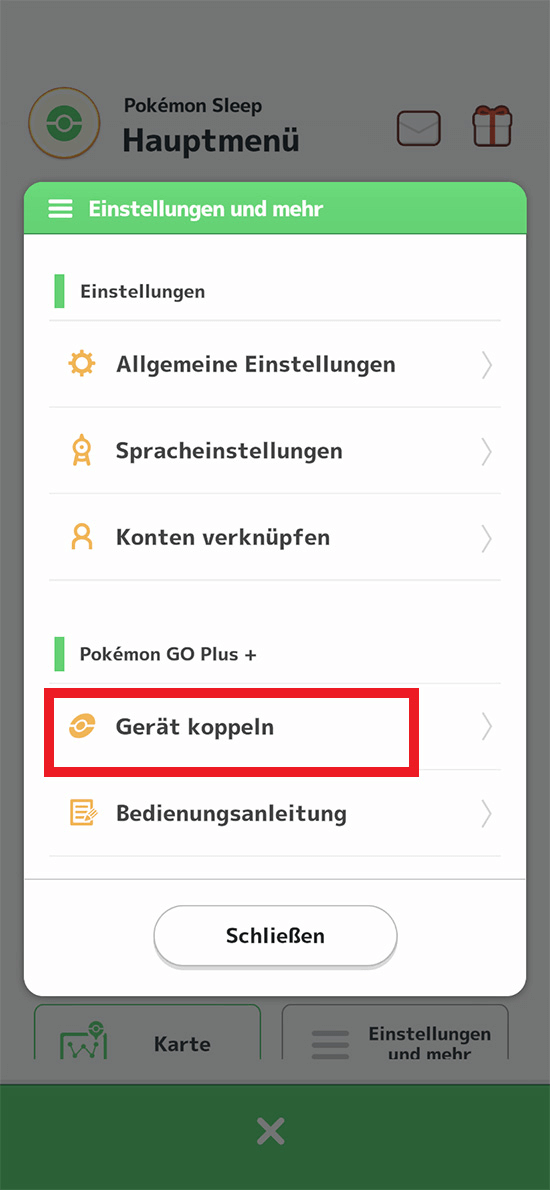The image size is (550, 1190).
Task: Click the Schließen button
Action: point(275,936)
